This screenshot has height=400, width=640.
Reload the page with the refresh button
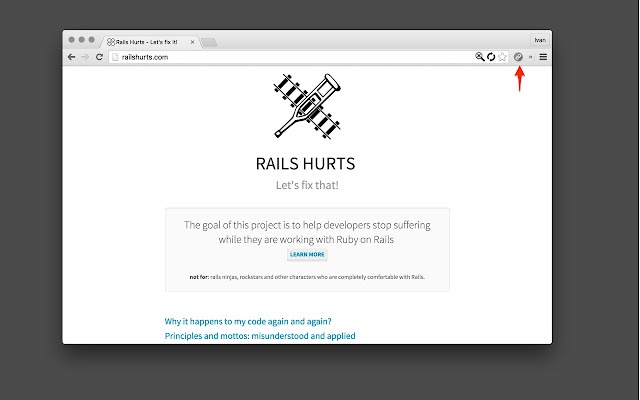tap(99, 57)
